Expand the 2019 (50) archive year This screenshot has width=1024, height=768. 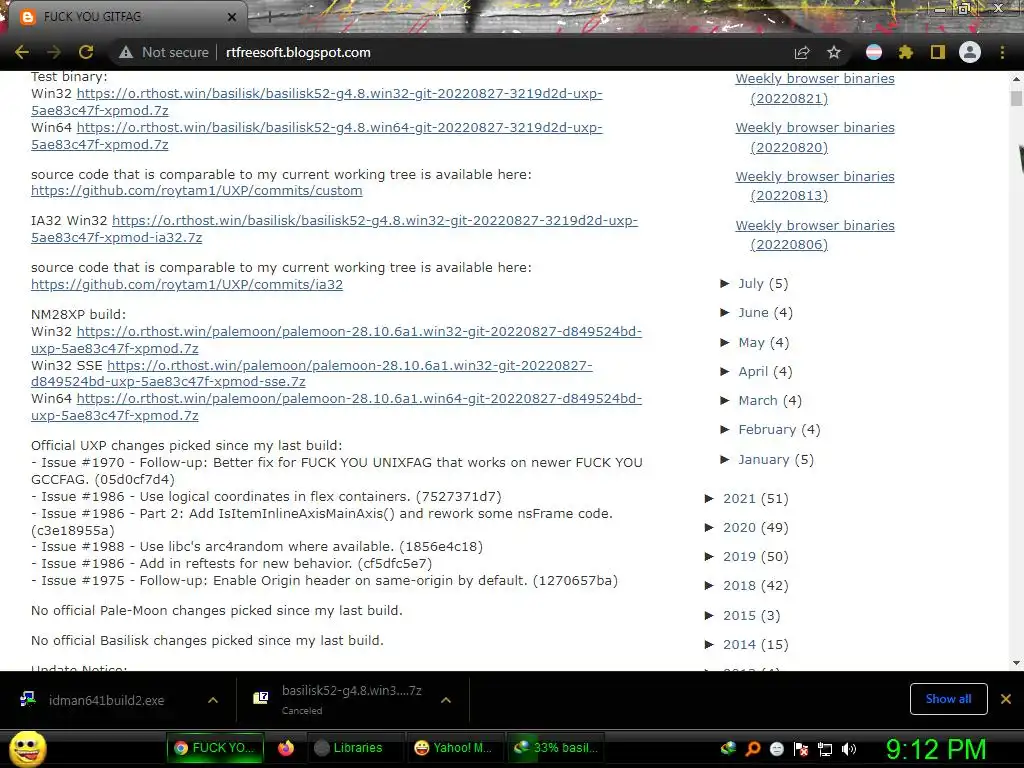[710, 556]
